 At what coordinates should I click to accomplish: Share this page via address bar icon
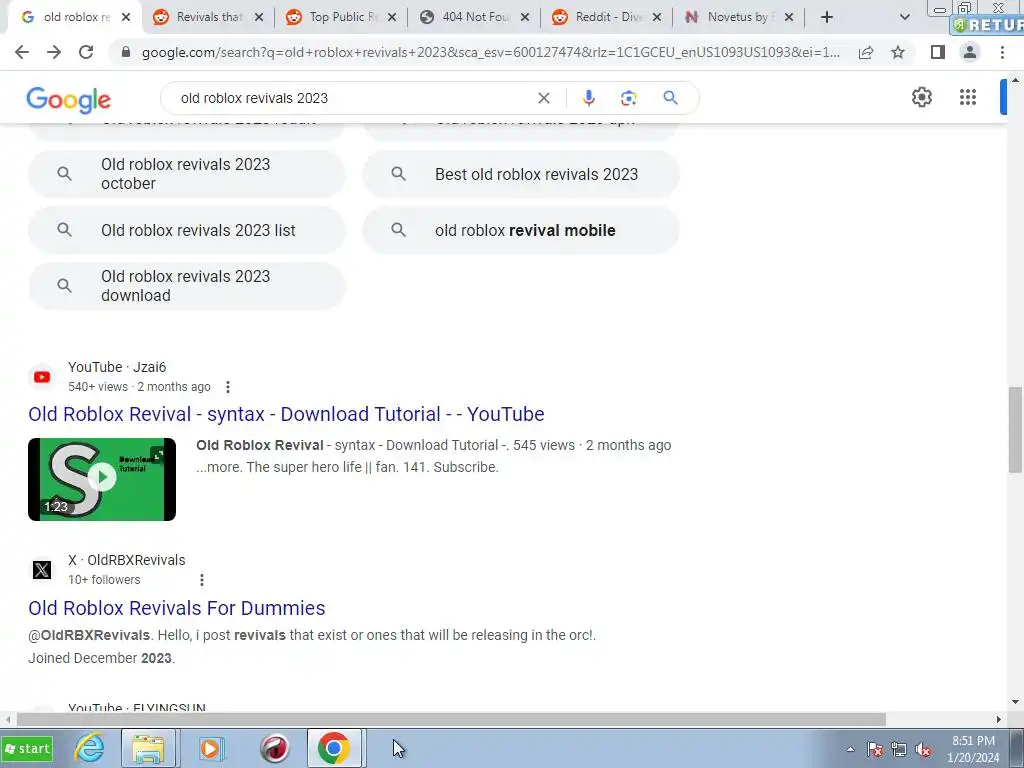pyautogui.click(x=866, y=52)
